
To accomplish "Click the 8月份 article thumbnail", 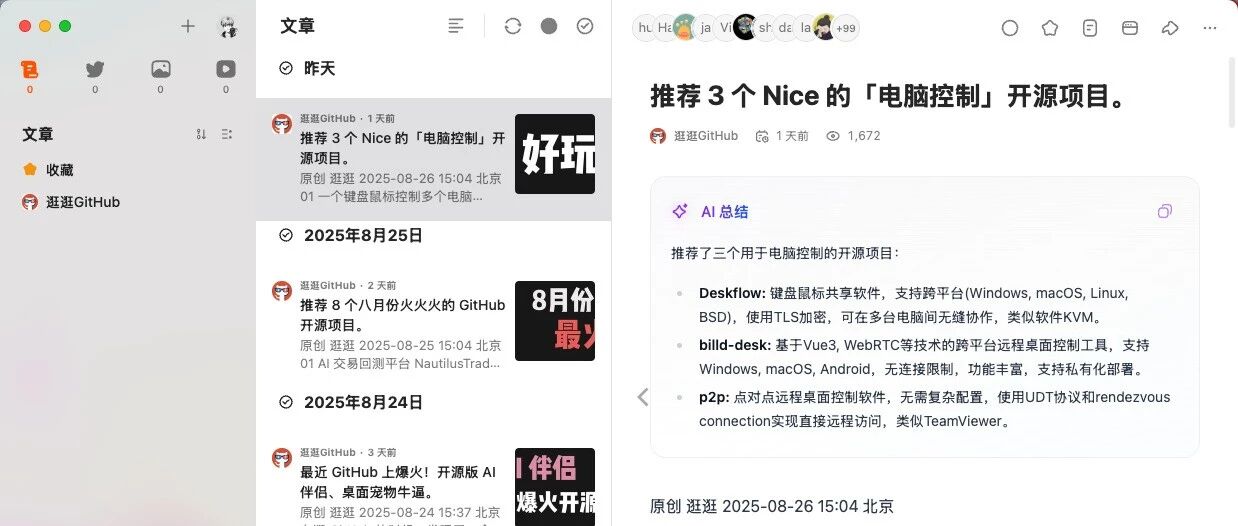I will coord(555,321).
